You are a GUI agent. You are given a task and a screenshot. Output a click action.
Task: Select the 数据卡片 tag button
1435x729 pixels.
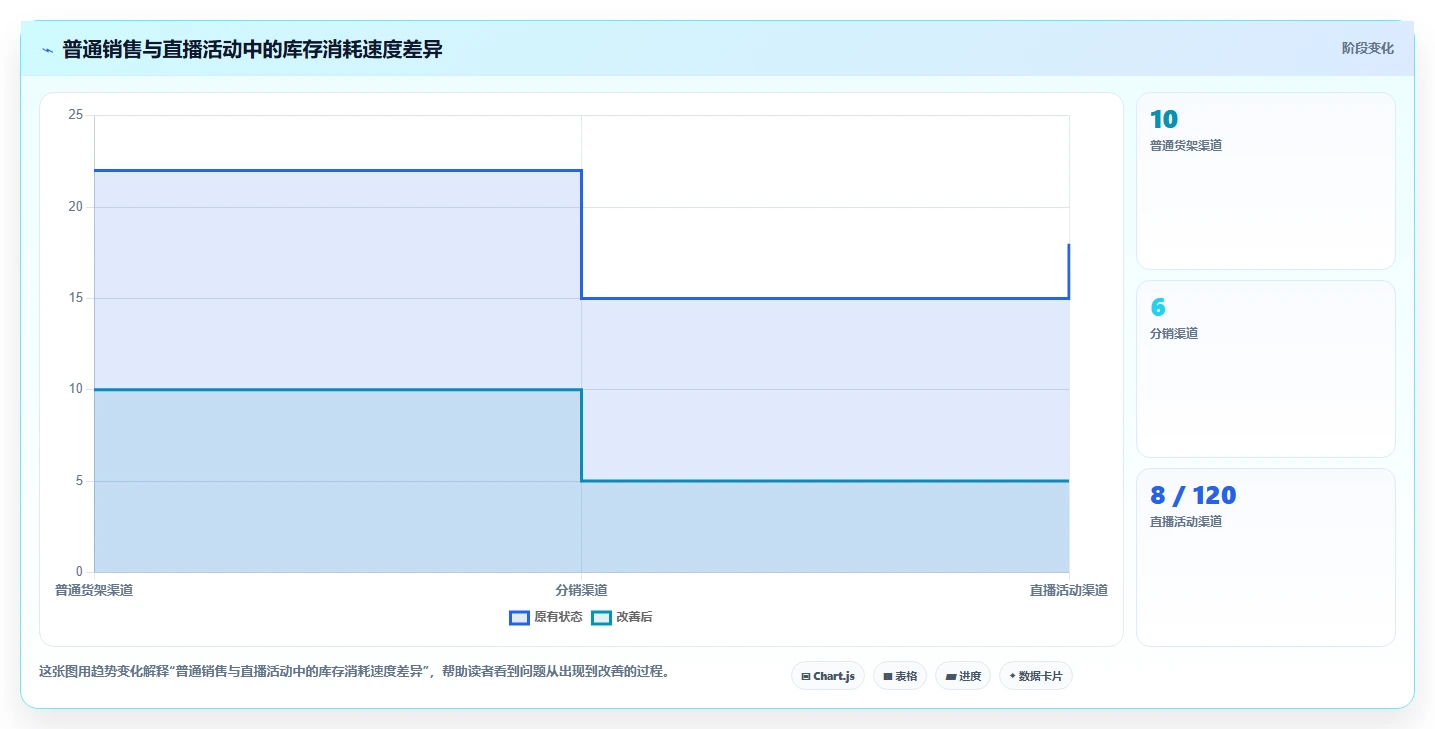[x=1036, y=676]
